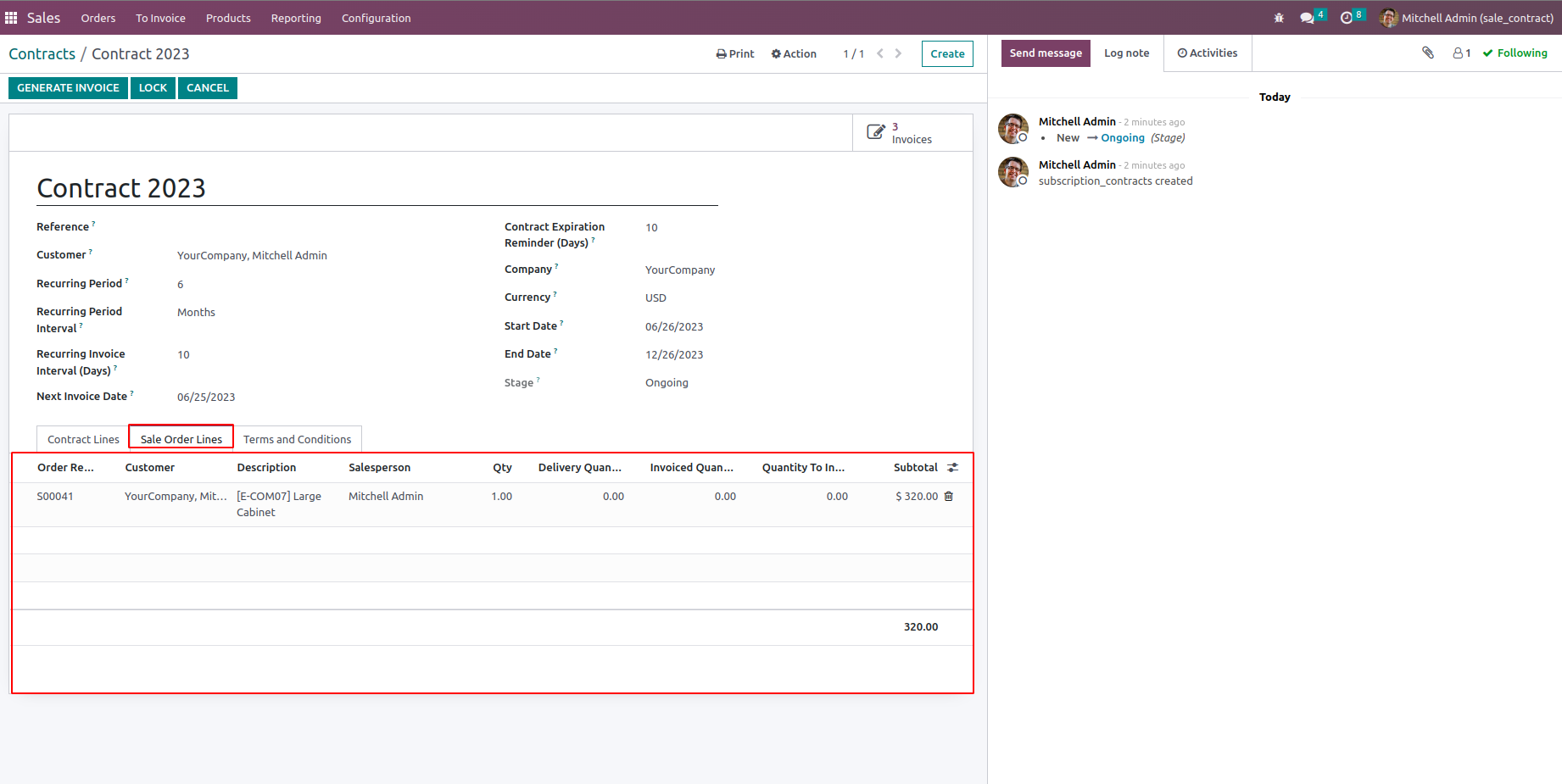
Task: Click Next Invoice Date value 06/25/2023
Action: click(206, 398)
